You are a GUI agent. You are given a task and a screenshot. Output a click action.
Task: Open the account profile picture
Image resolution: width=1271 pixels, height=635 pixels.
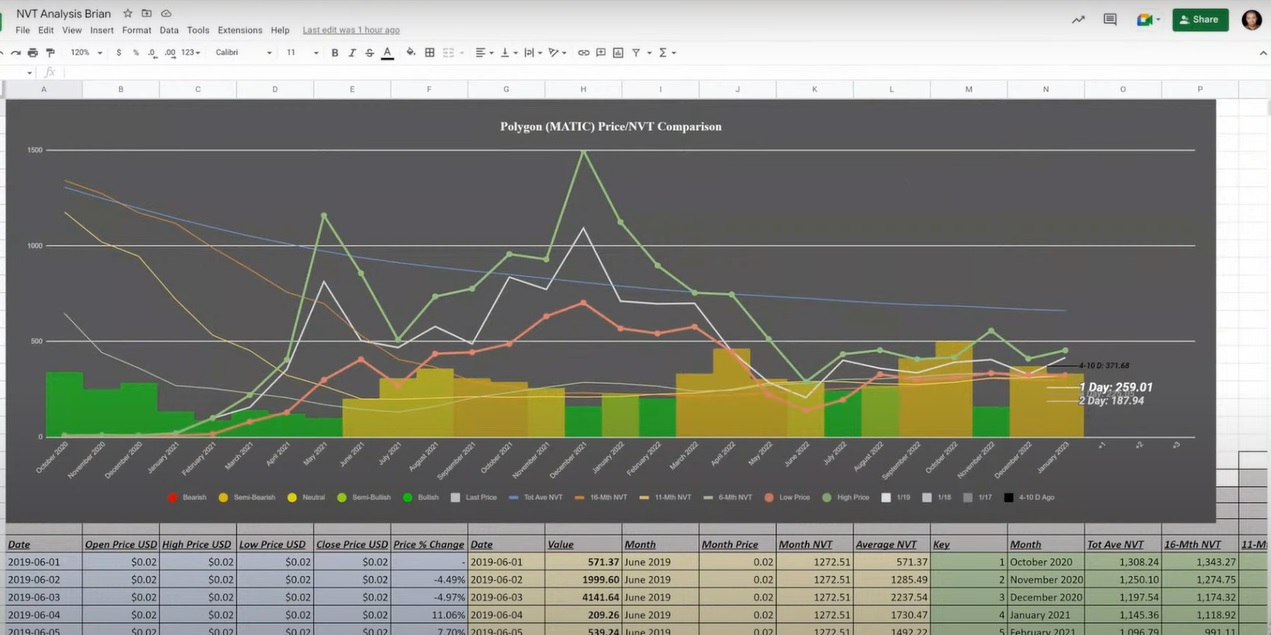[1251, 19]
